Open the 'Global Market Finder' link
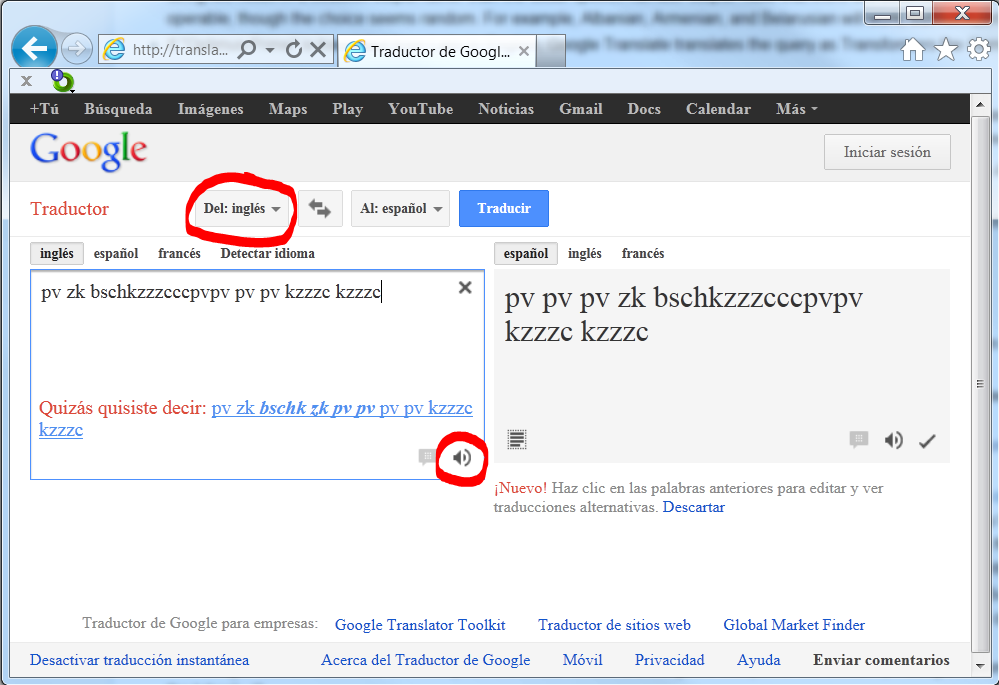 pos(794,625)
